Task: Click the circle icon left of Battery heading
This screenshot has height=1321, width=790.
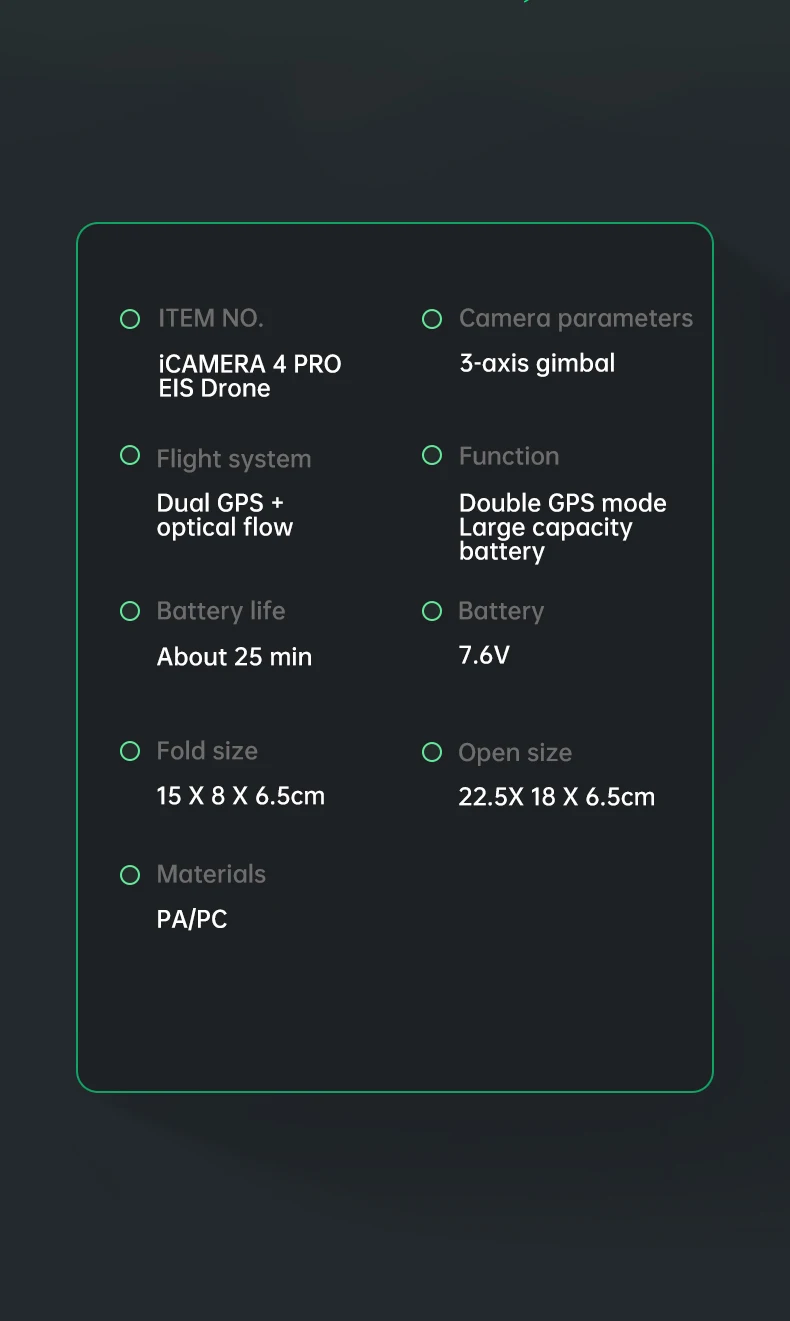Action: tap(432, 611)
